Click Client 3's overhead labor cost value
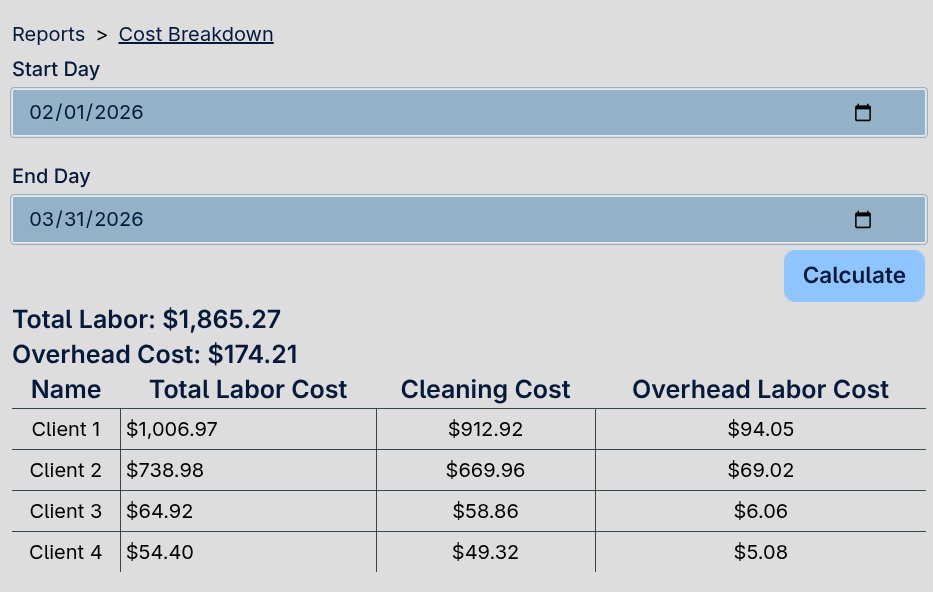 [x=760, y=511]
